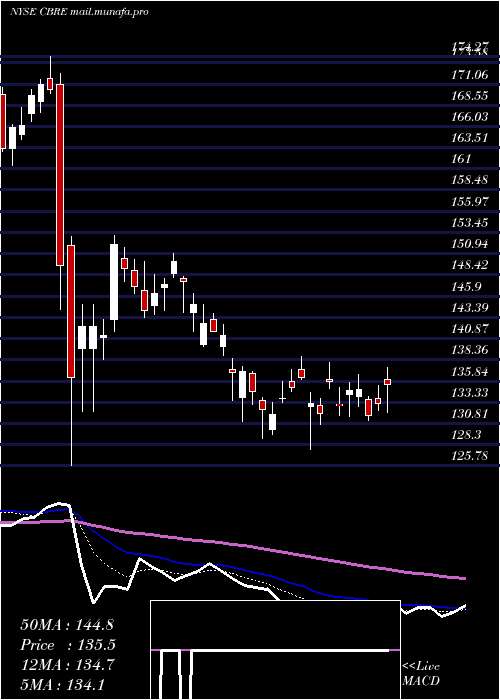Click the tallest red candlestick near 171

[60, 175]
